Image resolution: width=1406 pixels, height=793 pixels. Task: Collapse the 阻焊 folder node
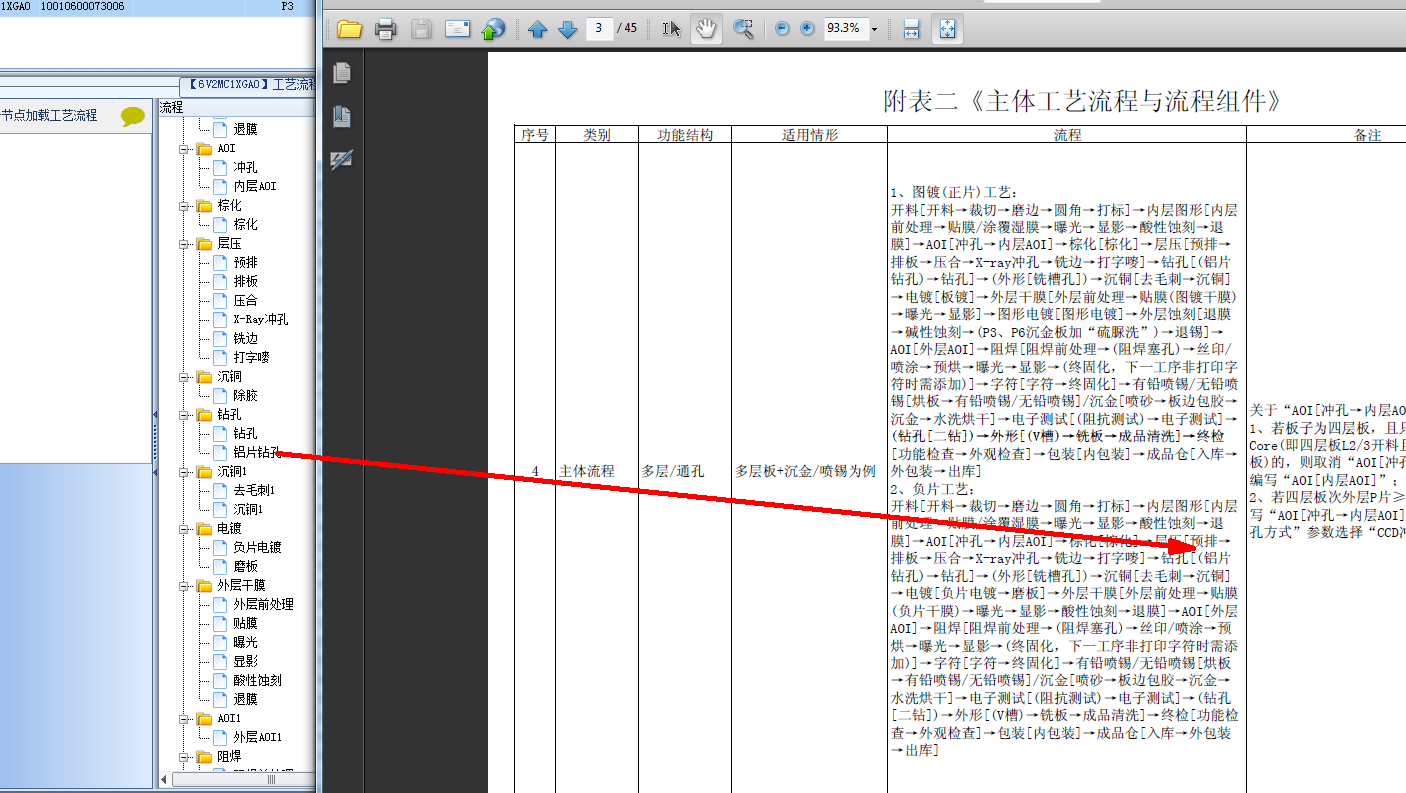[184, 757]
